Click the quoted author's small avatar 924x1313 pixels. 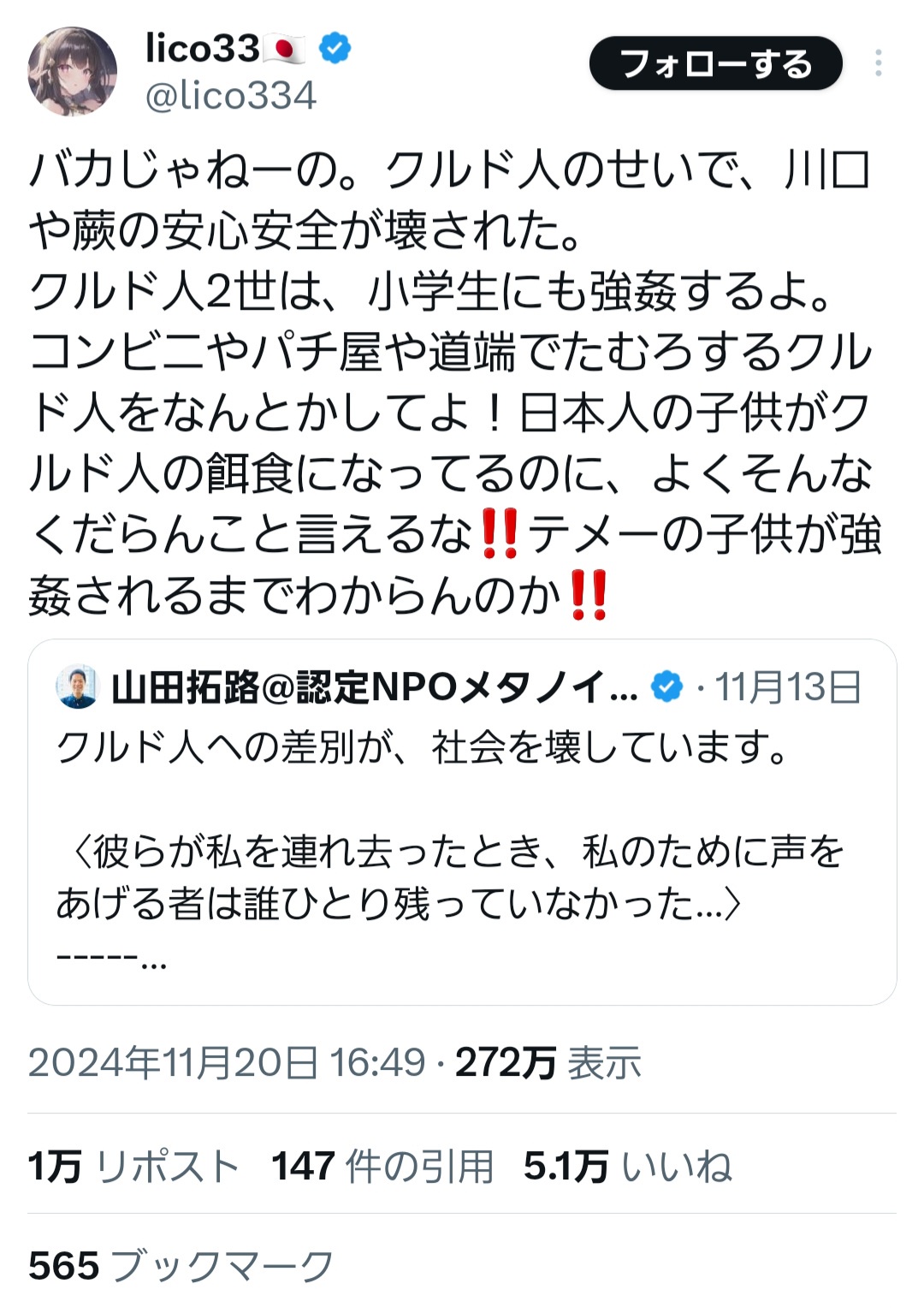pos(77,686)
